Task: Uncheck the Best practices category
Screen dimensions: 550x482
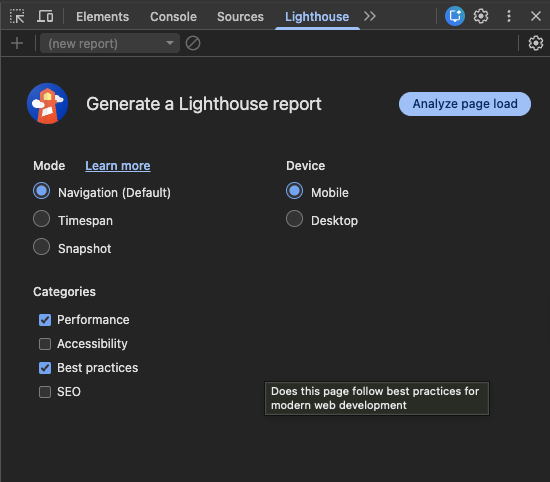Action: pyautogui.click(x=45, y=368)
